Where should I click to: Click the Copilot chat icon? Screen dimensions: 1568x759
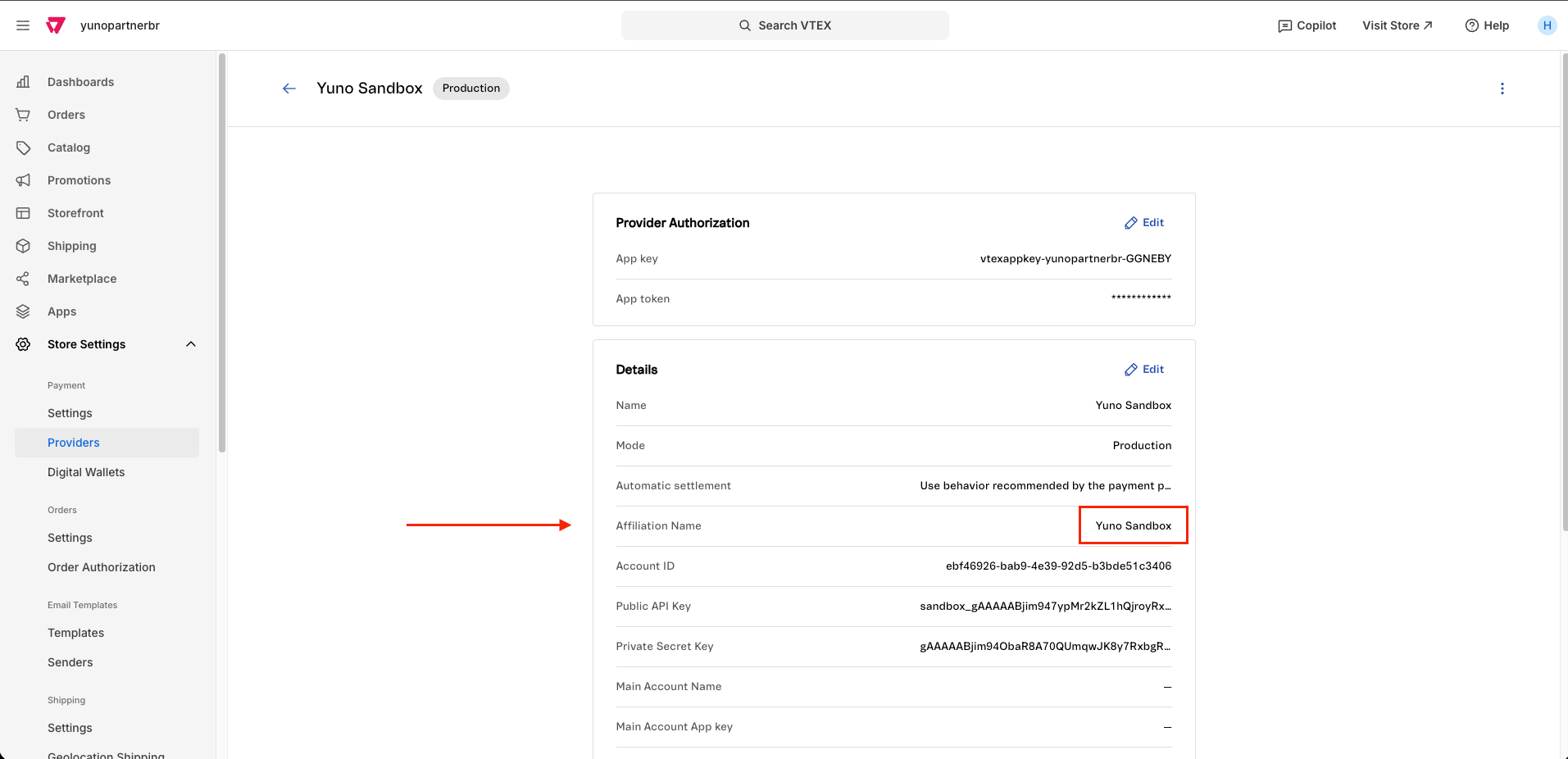(x=1285, y=26)
